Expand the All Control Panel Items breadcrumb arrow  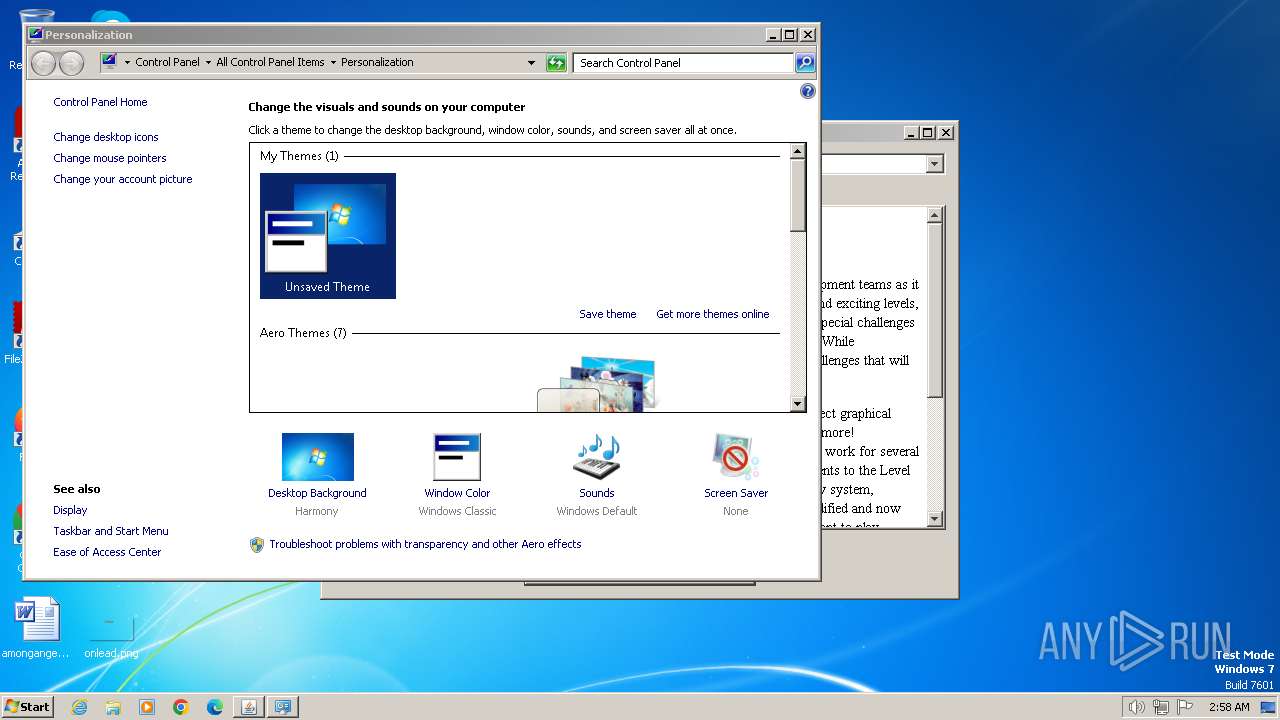tap(333, 62)
